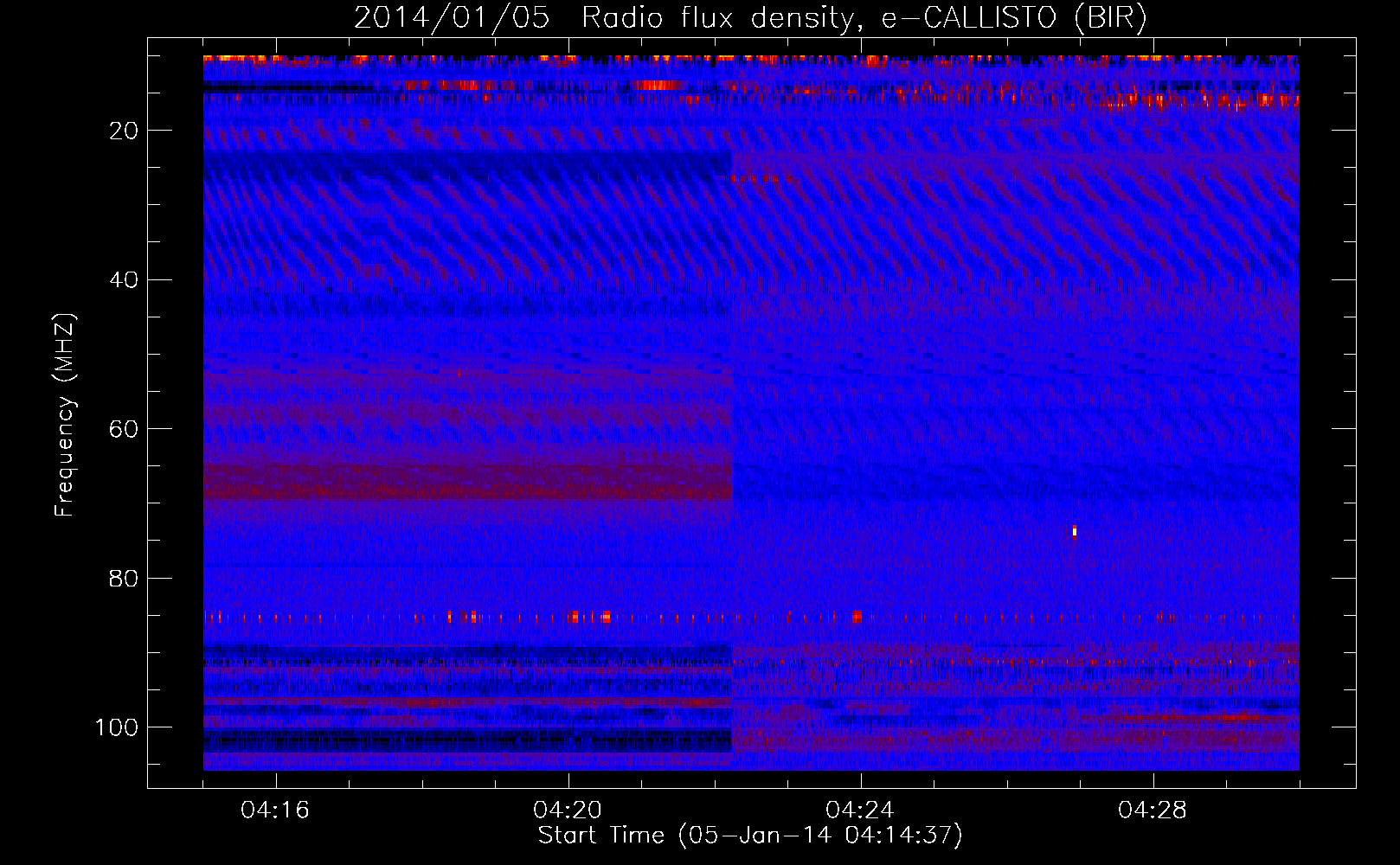Click the frequency tick label "20"
The width and height of the screenshot is (1400, 865).
click(124, 131)
